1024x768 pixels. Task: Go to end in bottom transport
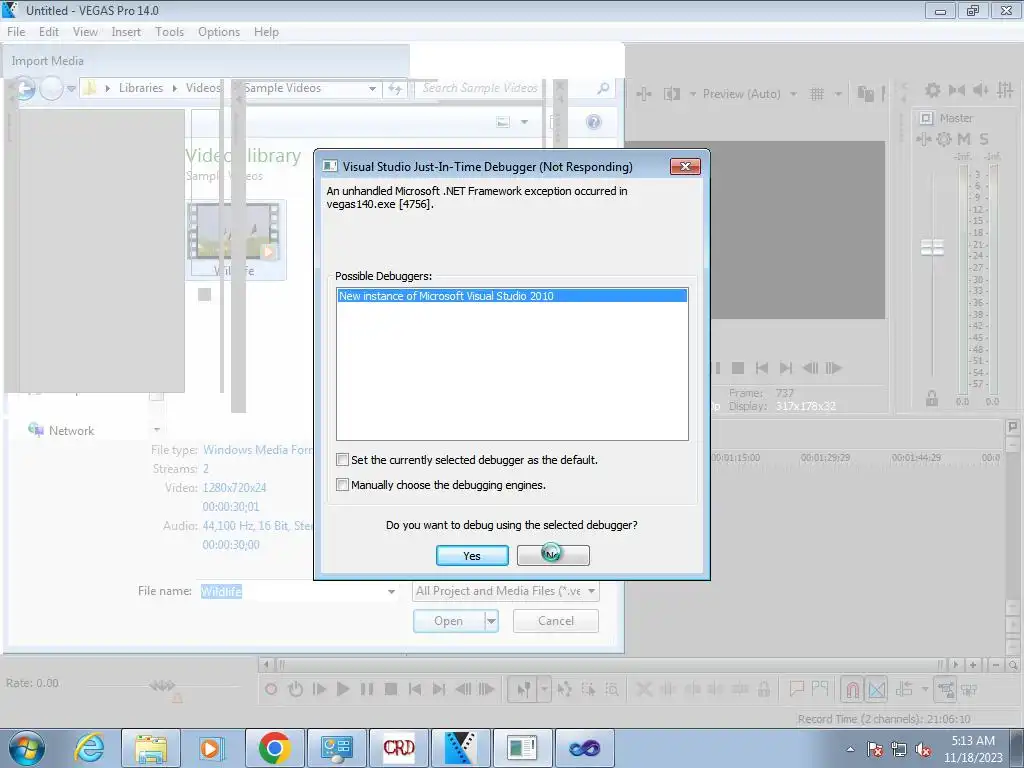coord(439,689)
